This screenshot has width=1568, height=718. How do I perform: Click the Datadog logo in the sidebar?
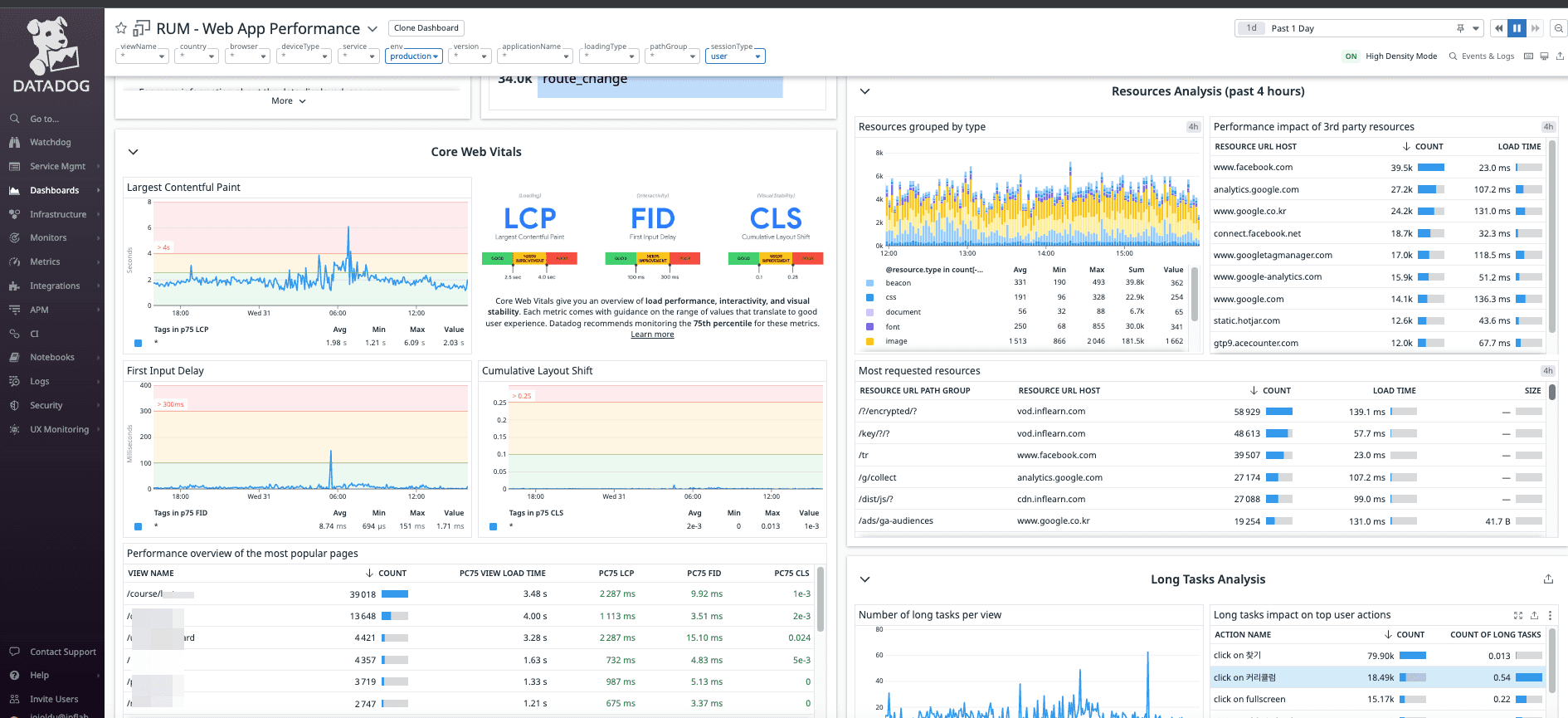pyautogui.click(x=51, y=55)
